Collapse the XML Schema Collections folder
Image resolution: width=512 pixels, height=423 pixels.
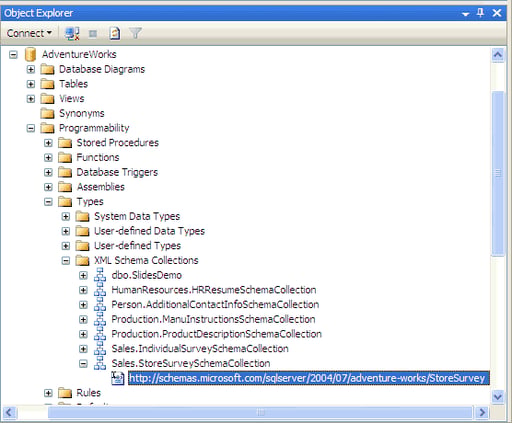pos(66,260)
